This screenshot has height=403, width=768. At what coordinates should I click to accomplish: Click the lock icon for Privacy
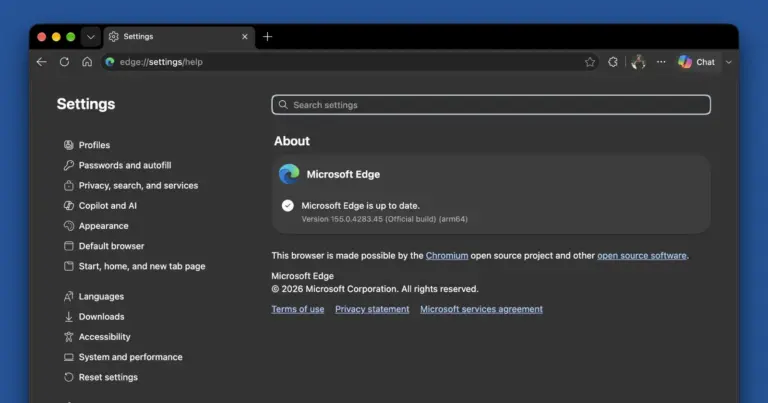coord(69,186)
